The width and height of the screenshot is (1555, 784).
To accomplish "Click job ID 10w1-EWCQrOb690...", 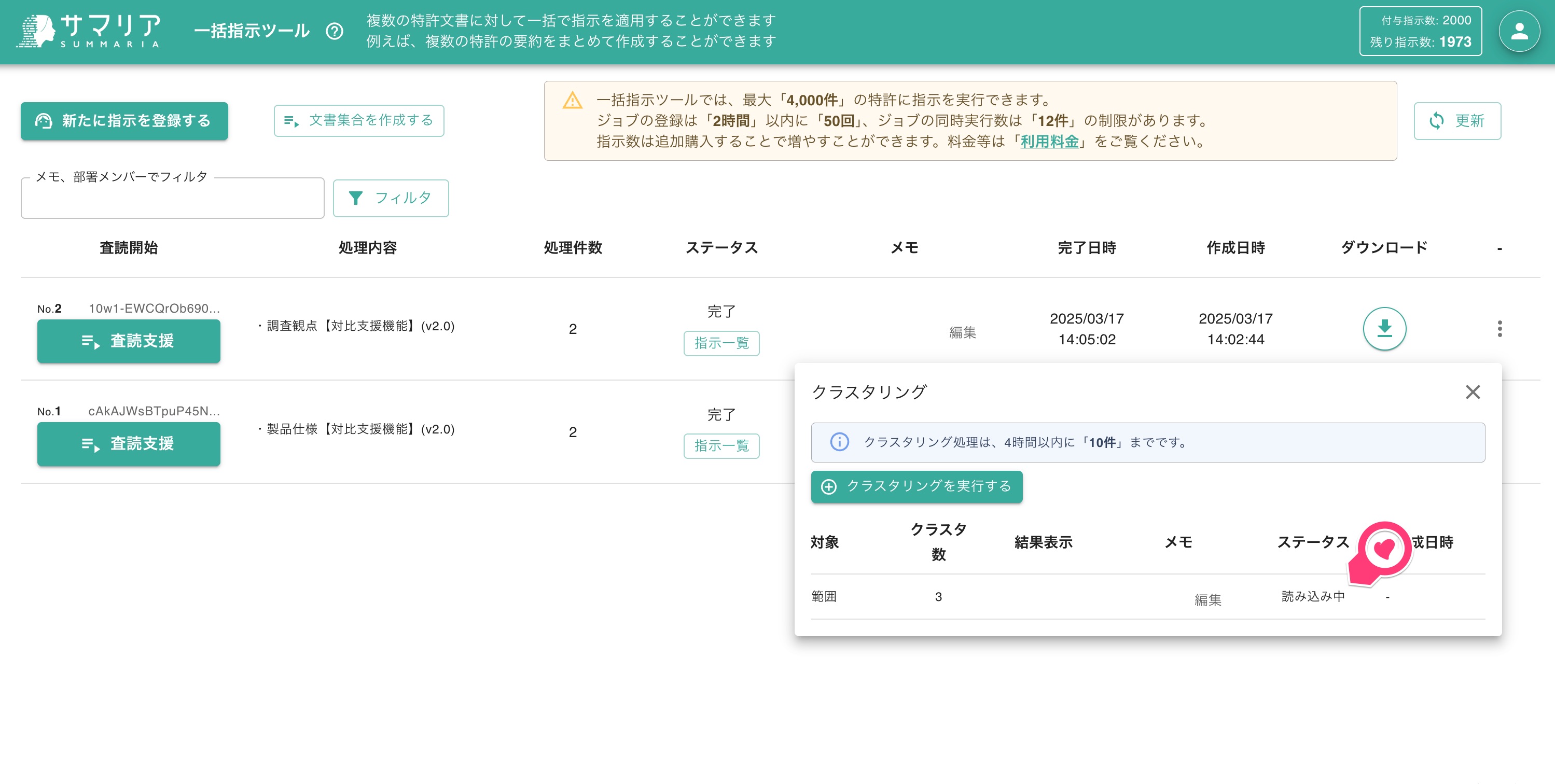I will coord(154,309).
